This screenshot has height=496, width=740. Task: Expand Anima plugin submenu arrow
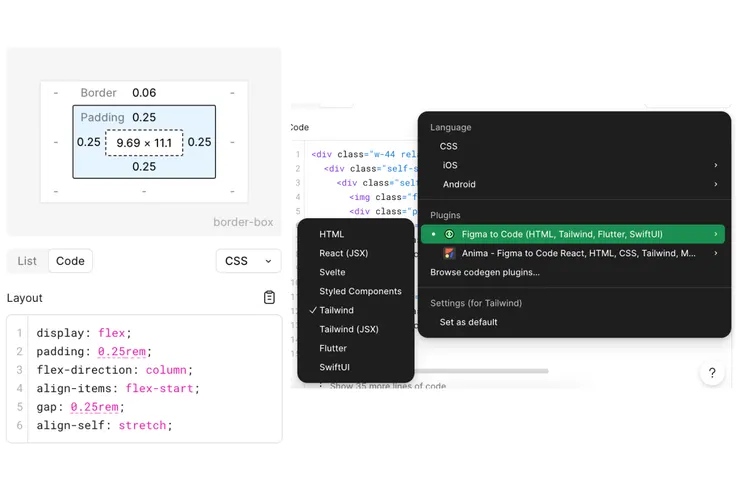pos(715,253)
